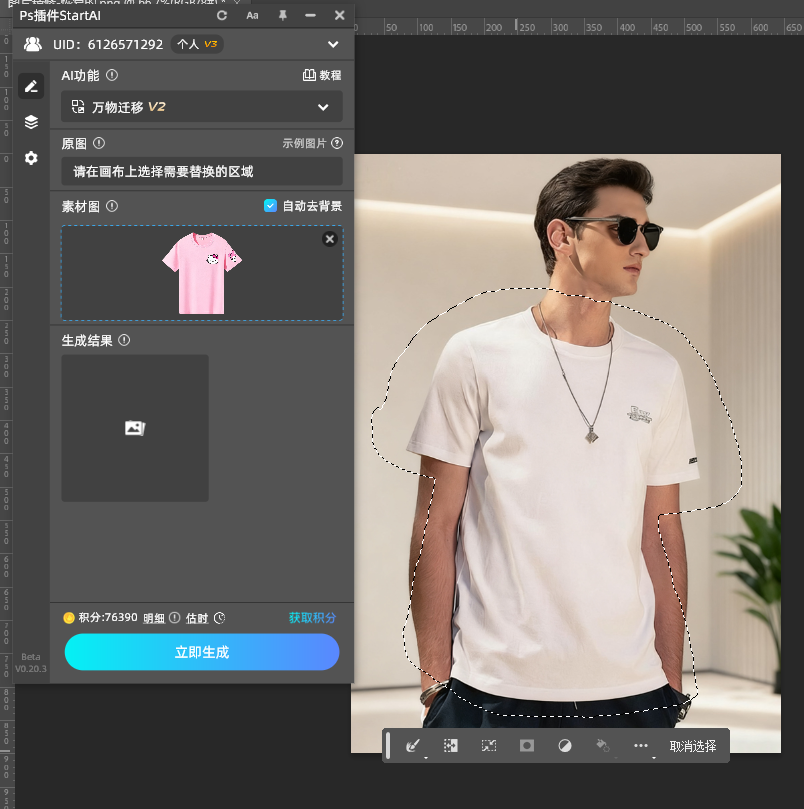Click the user avatar icon beside UID
Screen dimensions: 804x809
pyautogui.click(x=33, y=44)
